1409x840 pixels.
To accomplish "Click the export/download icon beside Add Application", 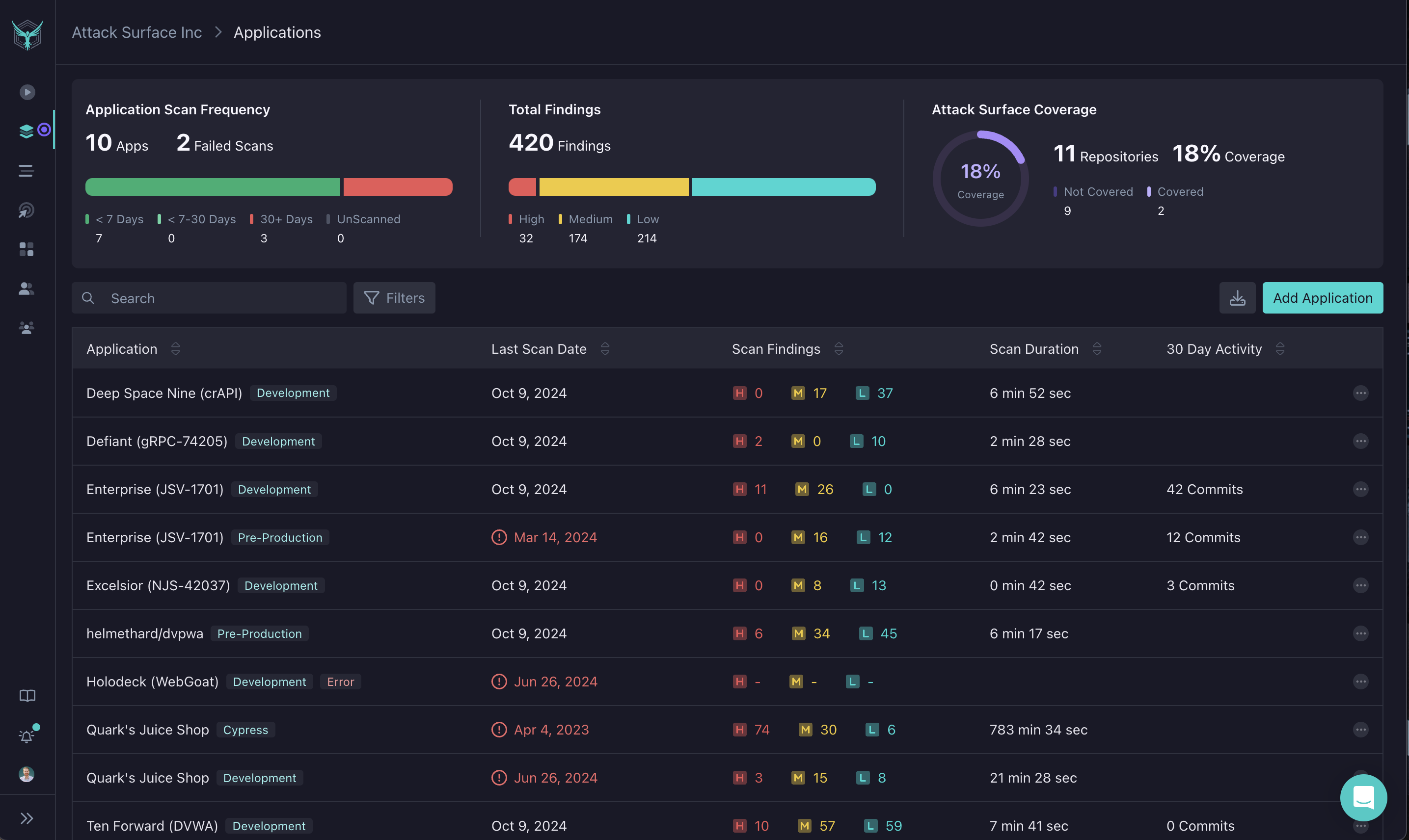I will click(x=1237, y=298).
